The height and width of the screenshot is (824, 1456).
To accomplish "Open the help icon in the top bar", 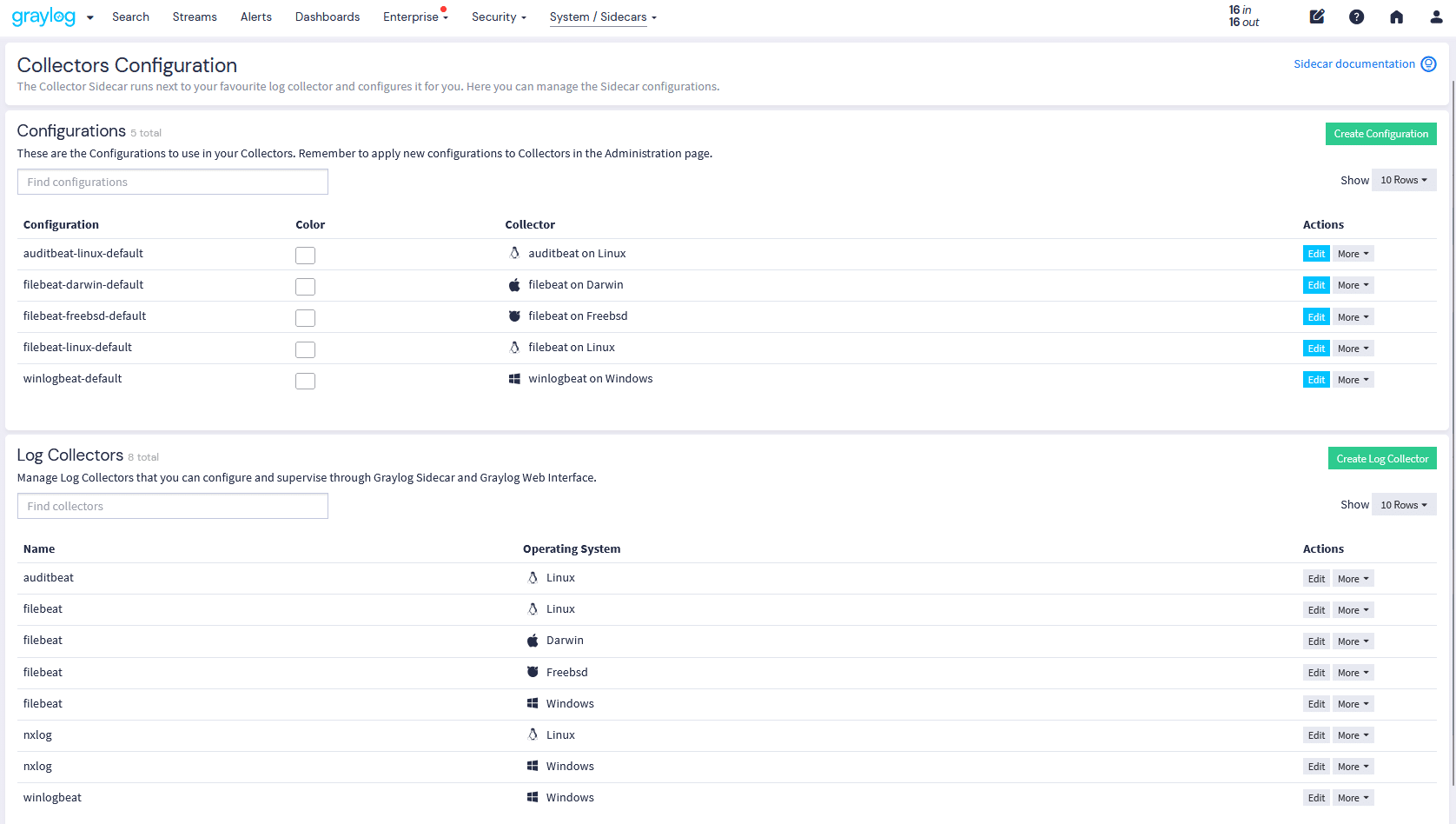I will point(1356,17).
